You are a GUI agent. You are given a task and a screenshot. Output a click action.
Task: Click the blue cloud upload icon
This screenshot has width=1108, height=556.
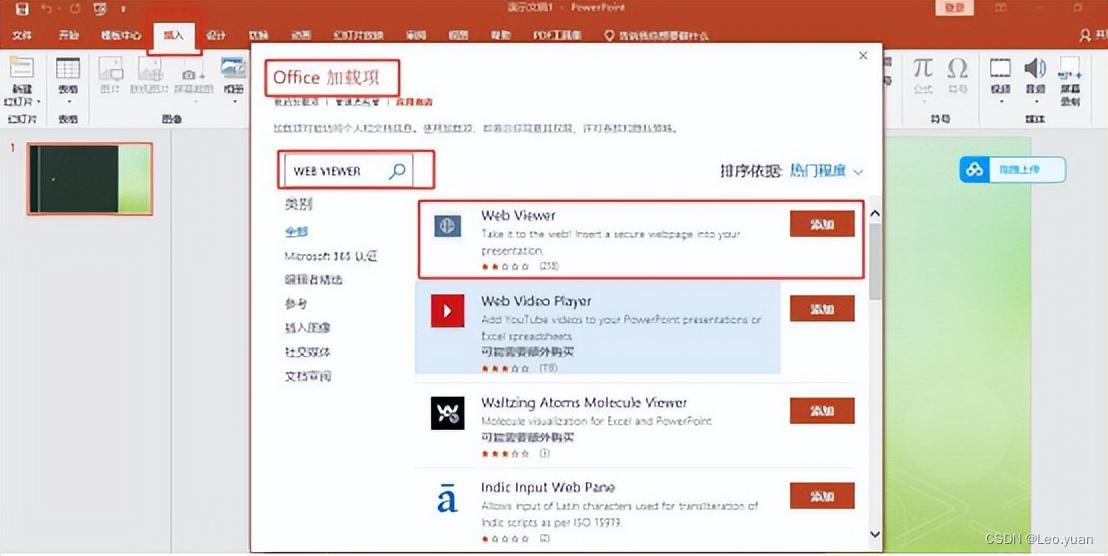click(975, 170)
